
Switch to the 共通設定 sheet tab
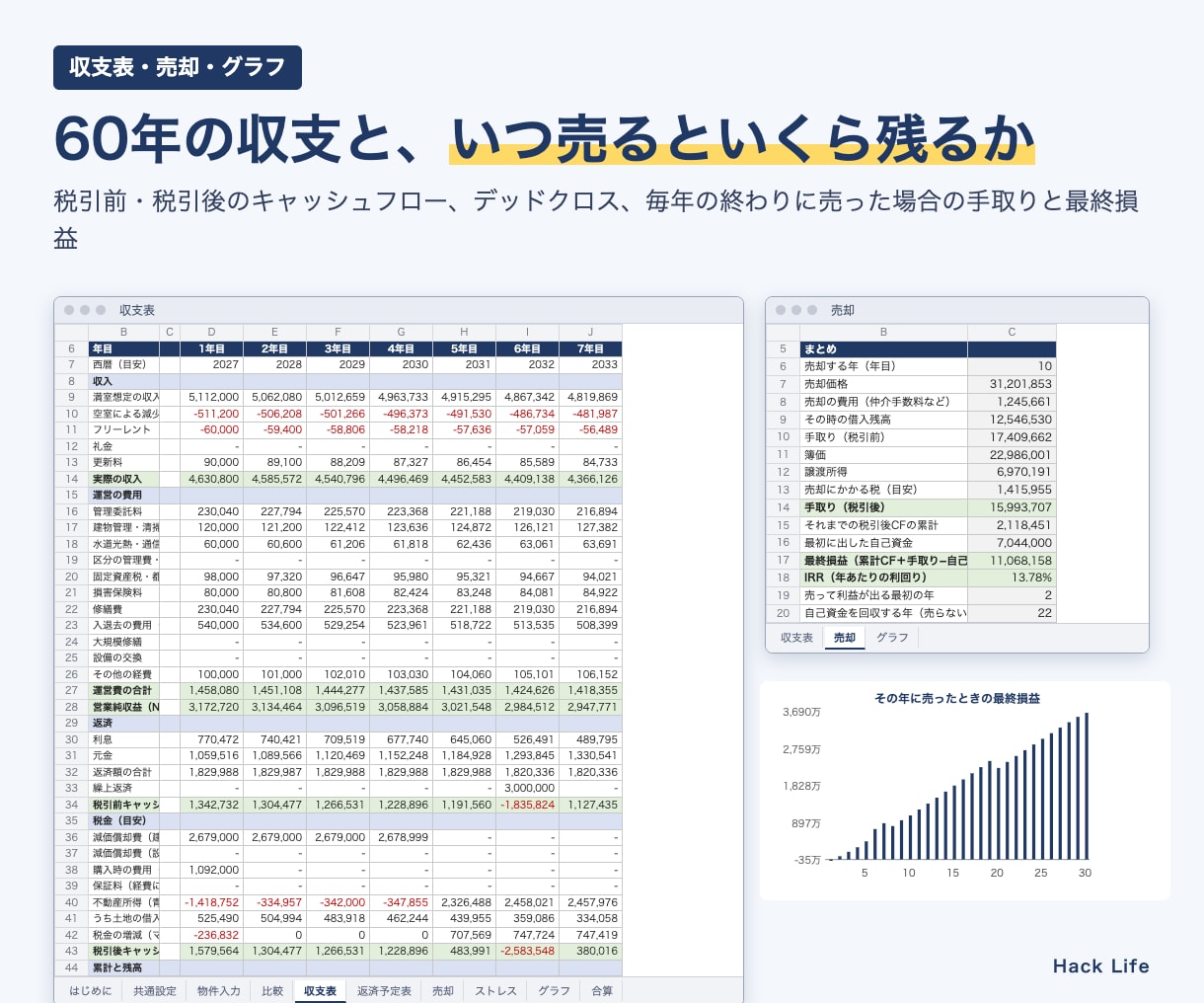pyautogui.click(x=155, y=990)
